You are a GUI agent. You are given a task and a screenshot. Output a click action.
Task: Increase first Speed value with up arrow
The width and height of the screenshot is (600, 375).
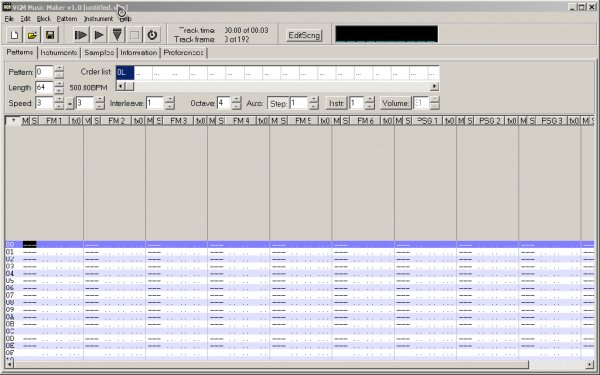coord(59,99)
